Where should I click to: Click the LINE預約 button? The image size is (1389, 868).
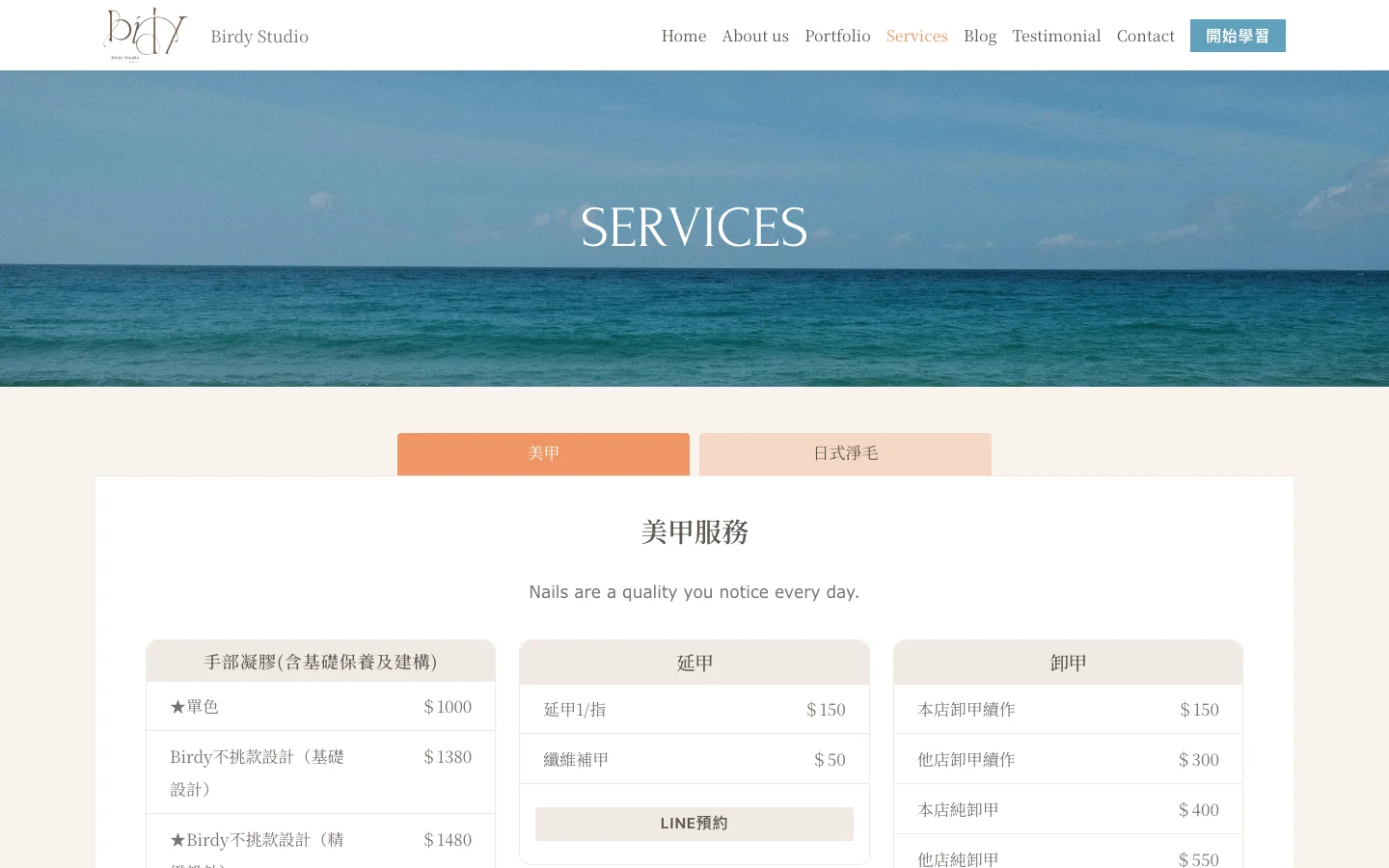(x=694, y=824)
